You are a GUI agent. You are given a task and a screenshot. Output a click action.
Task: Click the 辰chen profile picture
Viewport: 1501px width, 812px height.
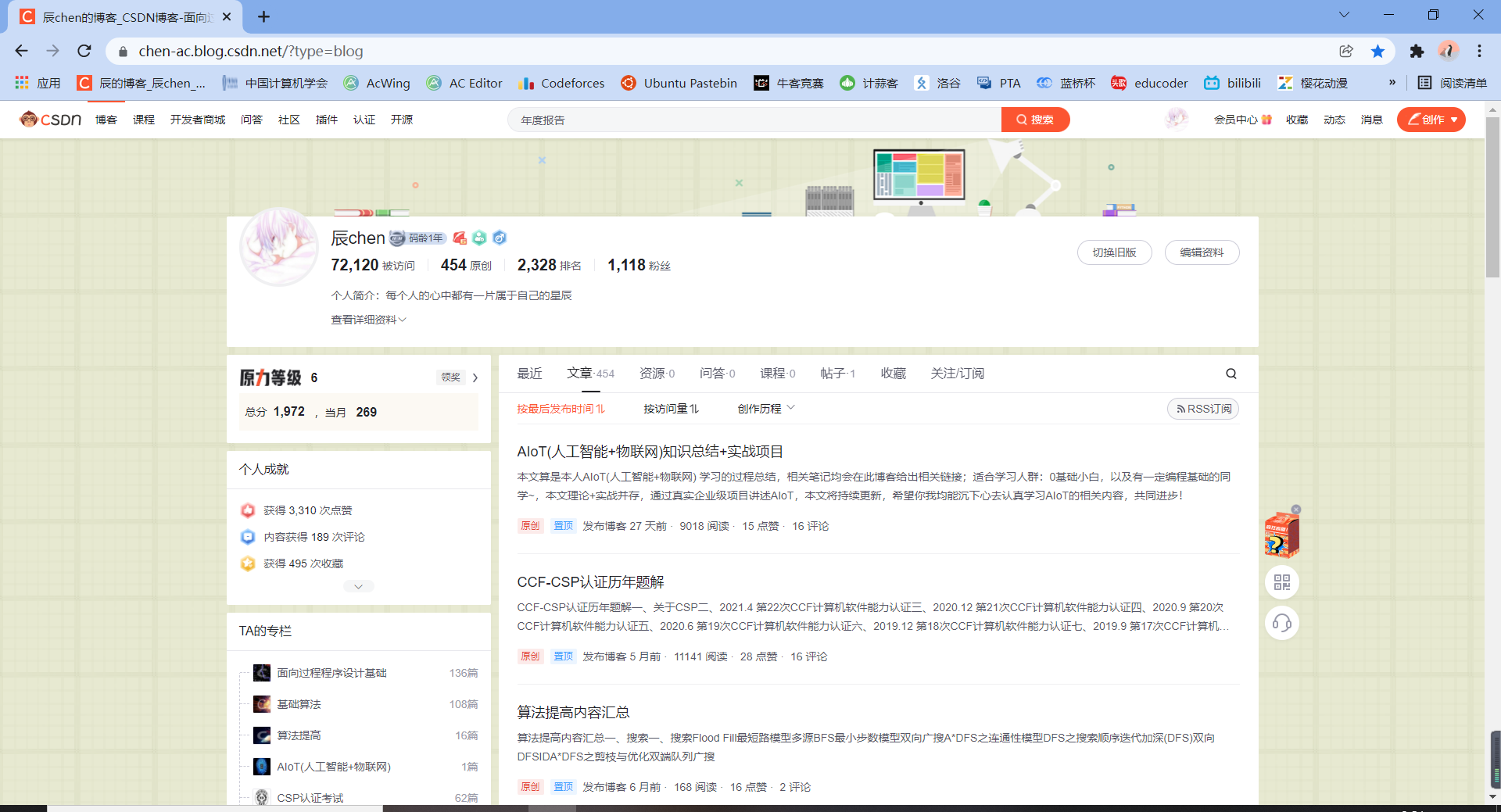279,247
